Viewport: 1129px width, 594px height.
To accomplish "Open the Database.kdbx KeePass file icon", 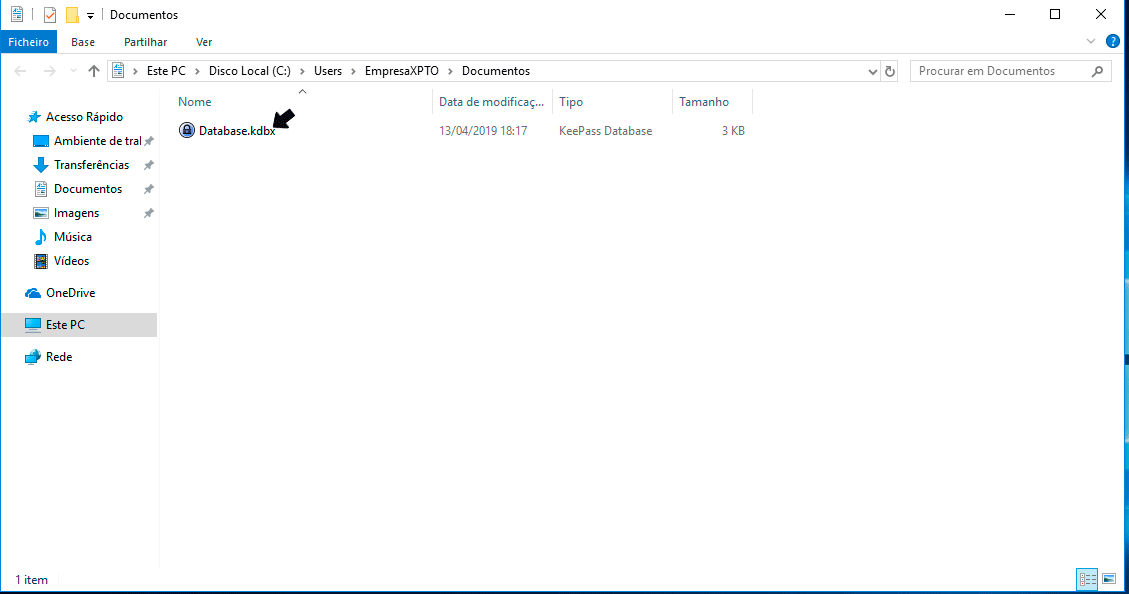I will (186, 130).
